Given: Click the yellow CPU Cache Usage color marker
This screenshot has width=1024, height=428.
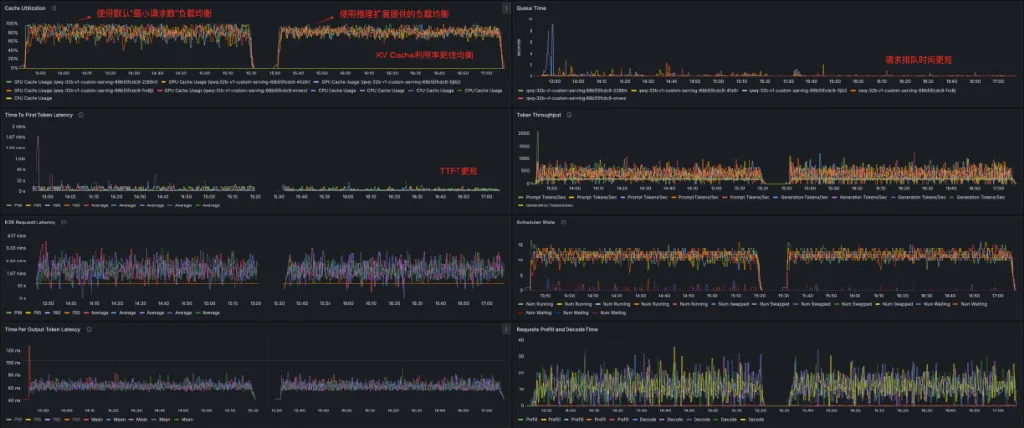Looking at the screenshot, I should 8,98.
